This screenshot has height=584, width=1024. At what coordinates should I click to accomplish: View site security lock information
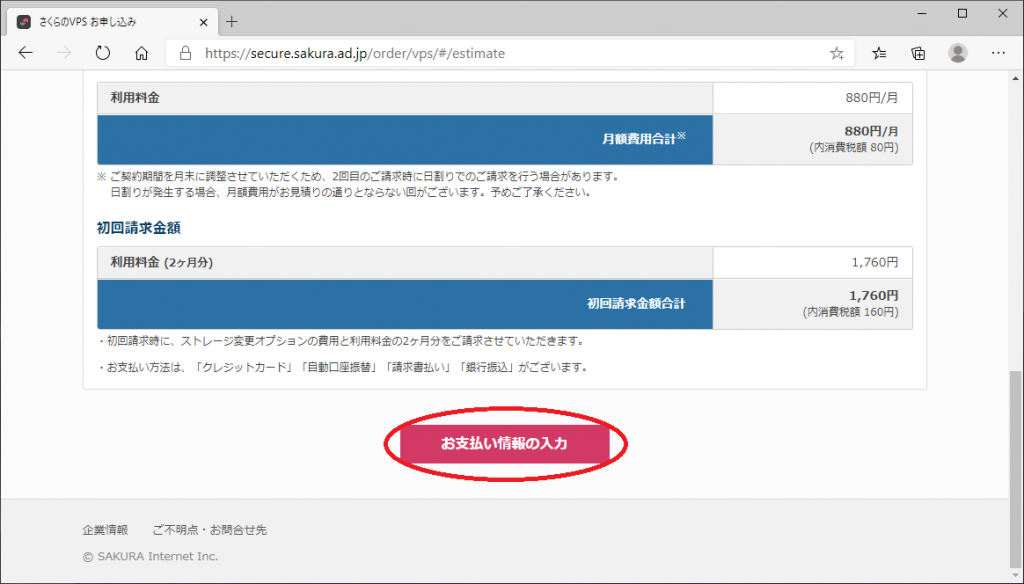click(185, 53)
